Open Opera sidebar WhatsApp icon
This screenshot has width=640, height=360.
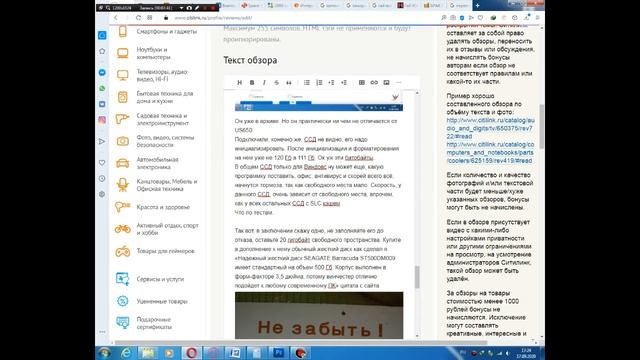click(x=102, y=88)
